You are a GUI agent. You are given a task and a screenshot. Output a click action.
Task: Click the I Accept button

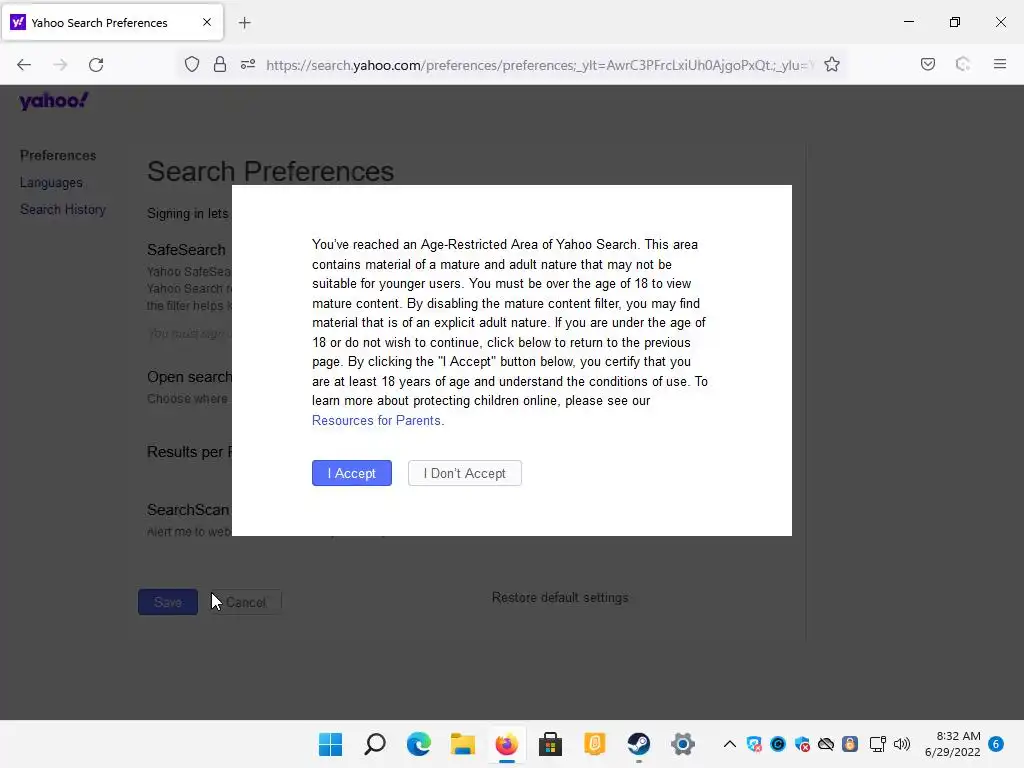click(351, 473)
